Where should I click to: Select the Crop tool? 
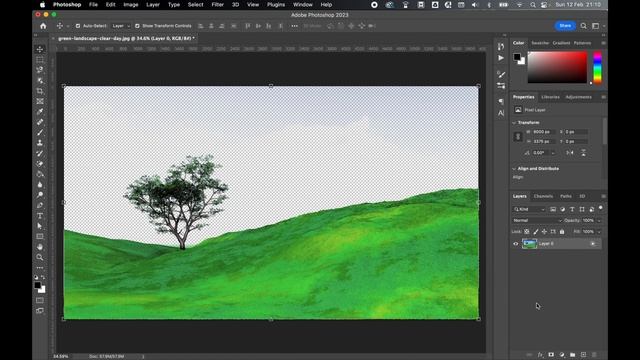(x=40, y=91)
